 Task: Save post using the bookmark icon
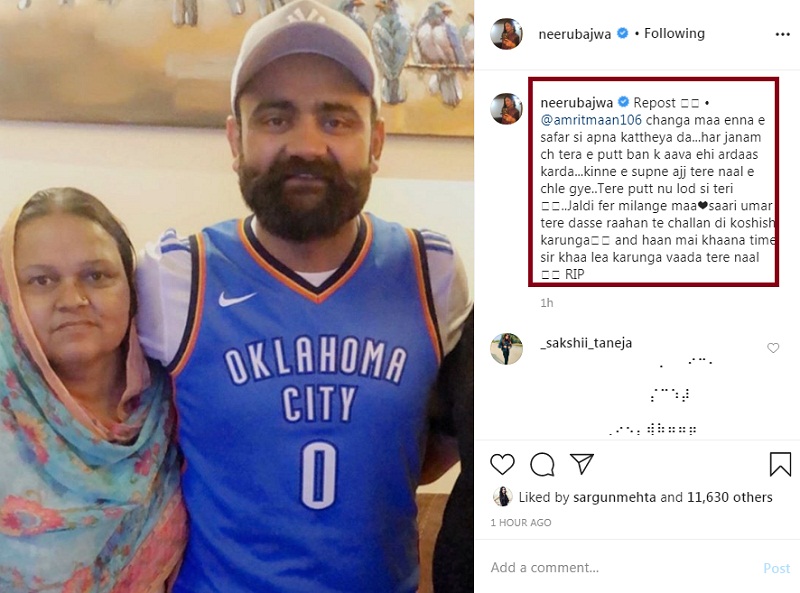(x=780, y=464)
